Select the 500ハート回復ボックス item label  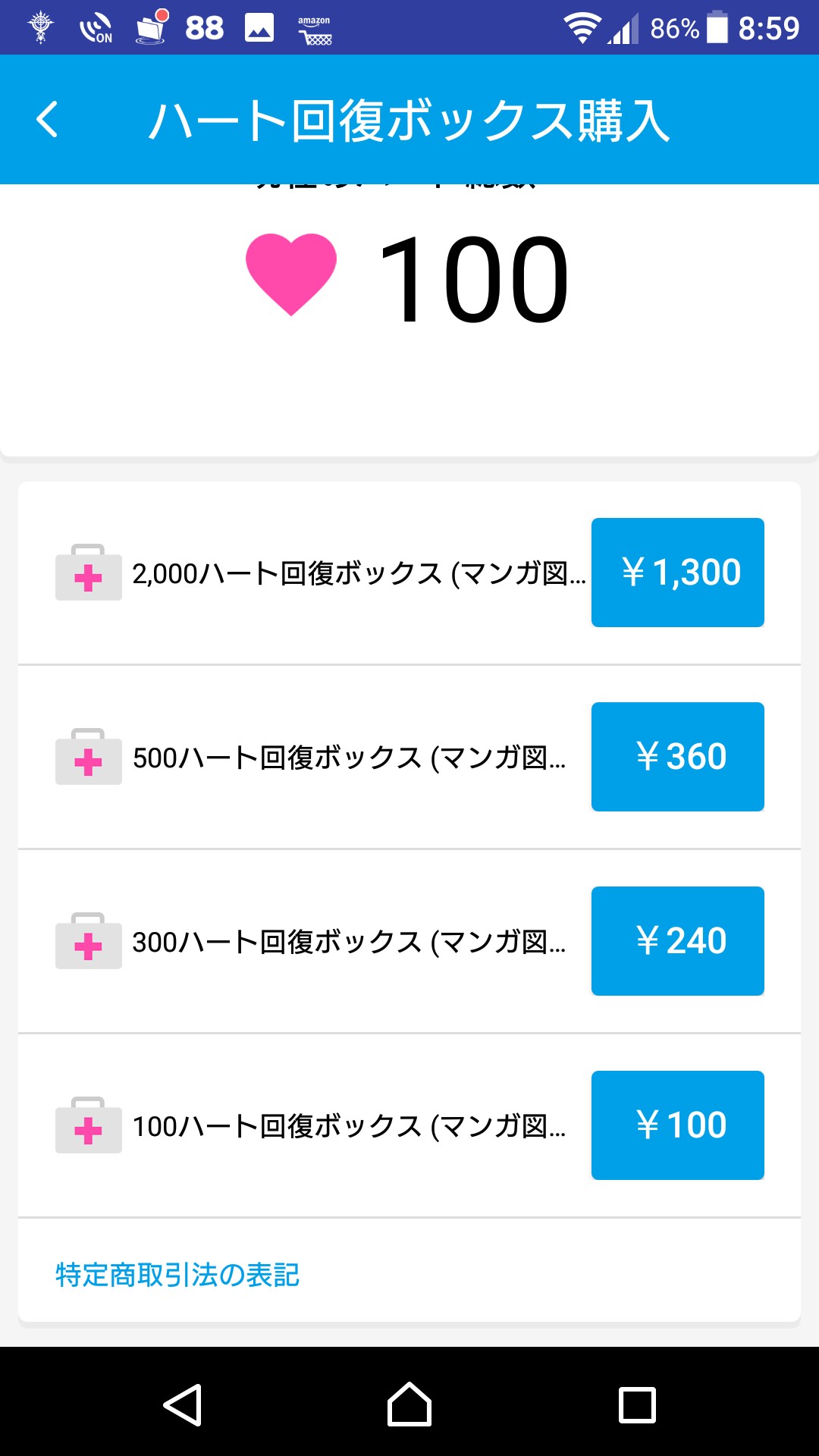[x=349, y=758]
